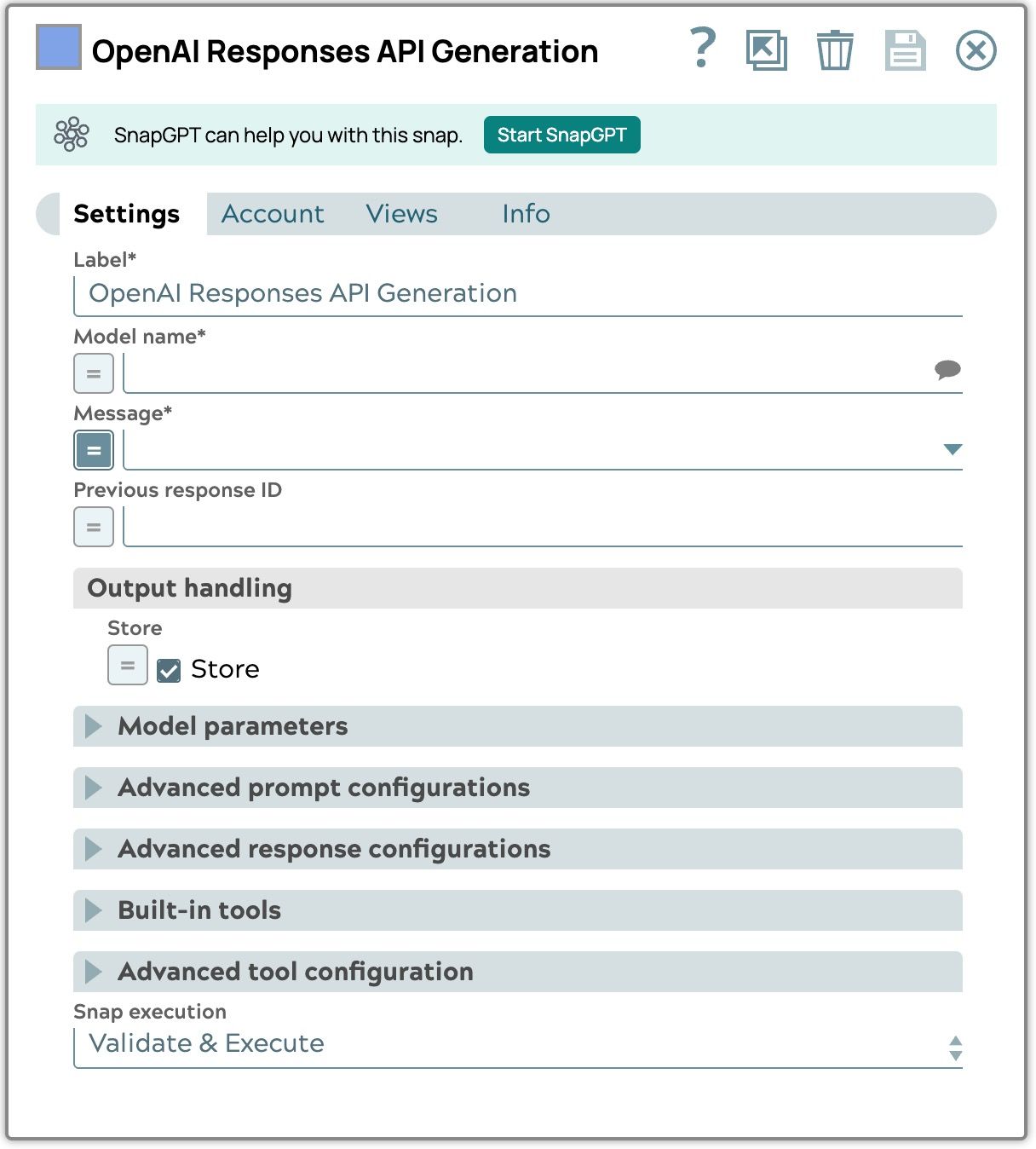Close the snap settings dialog

pos(976,50)
